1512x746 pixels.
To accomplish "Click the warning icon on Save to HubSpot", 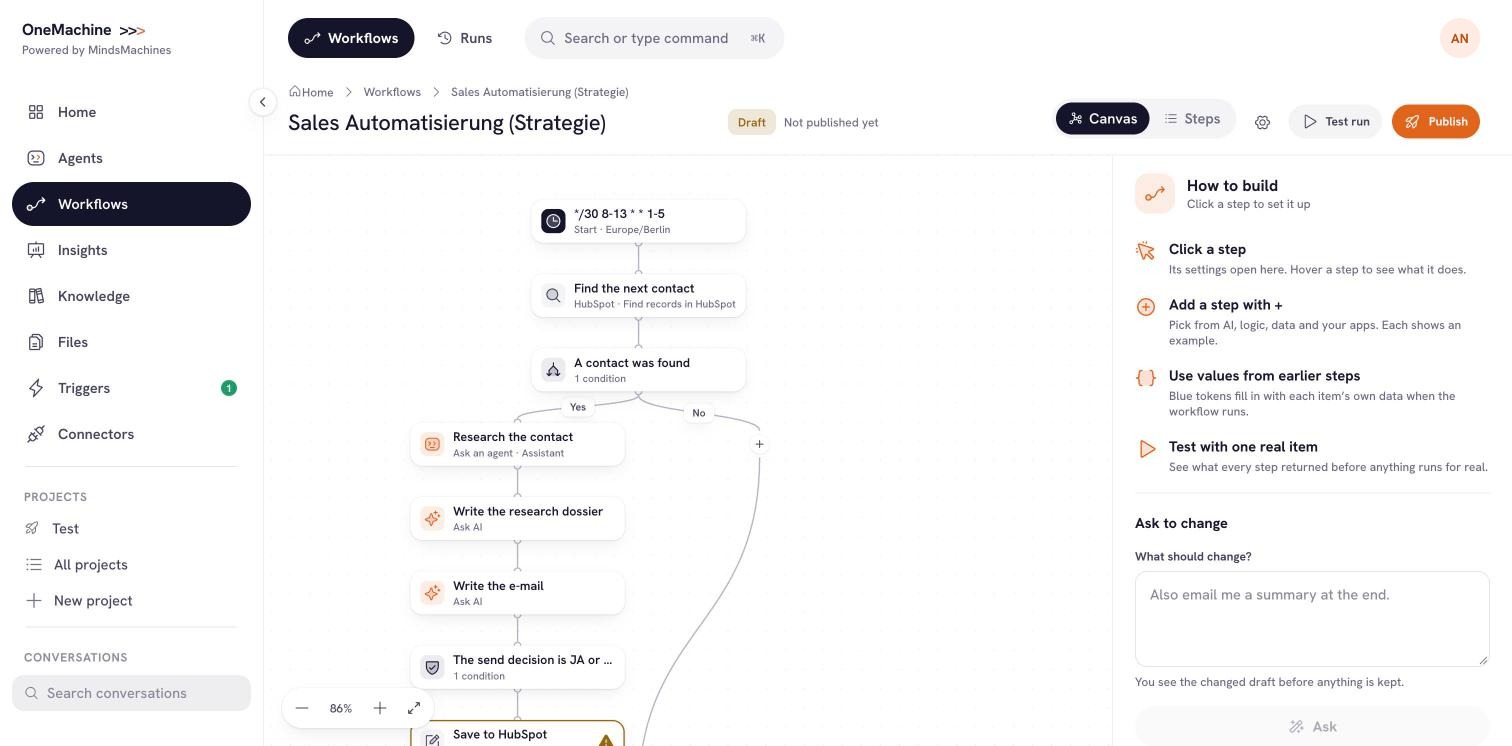I will pos(606,741).
